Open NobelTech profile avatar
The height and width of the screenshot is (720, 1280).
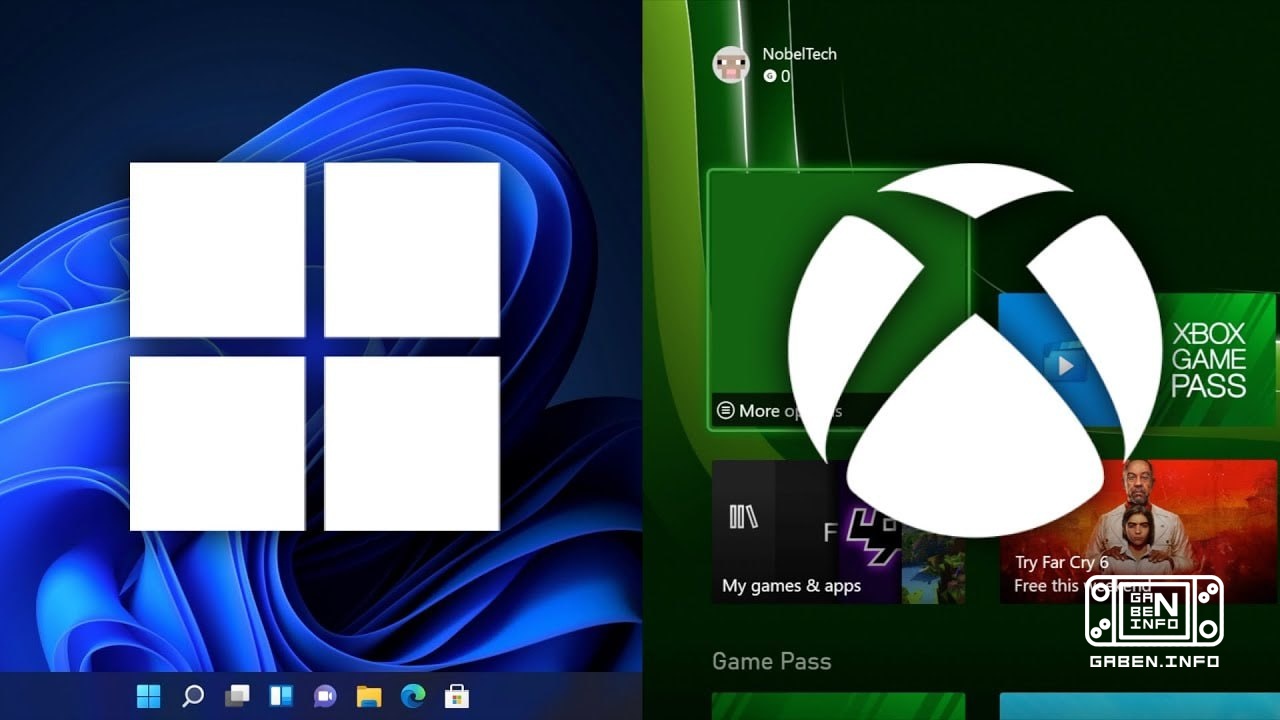[730, 65]
